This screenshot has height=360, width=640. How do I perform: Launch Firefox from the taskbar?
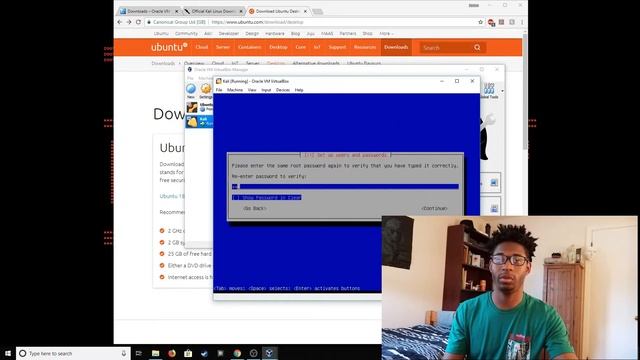[x=172, y=353]
